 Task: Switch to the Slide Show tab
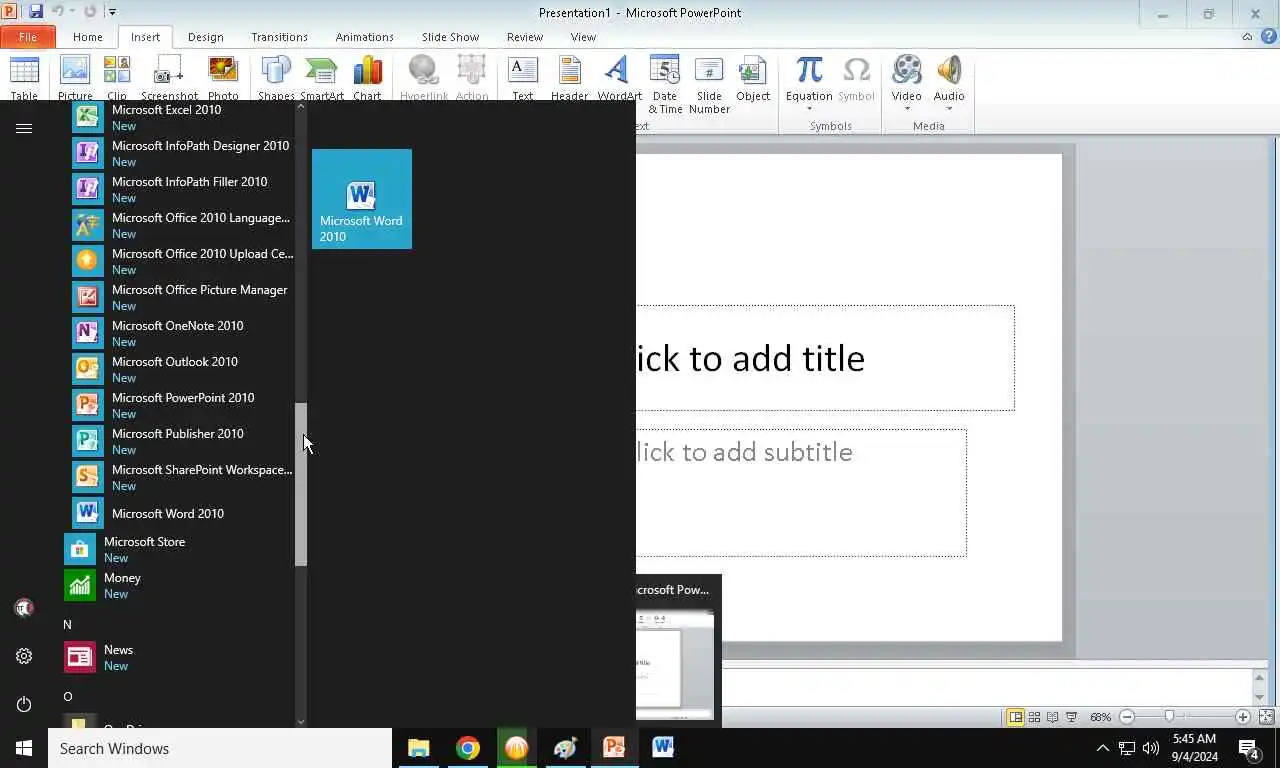point(450,37)
